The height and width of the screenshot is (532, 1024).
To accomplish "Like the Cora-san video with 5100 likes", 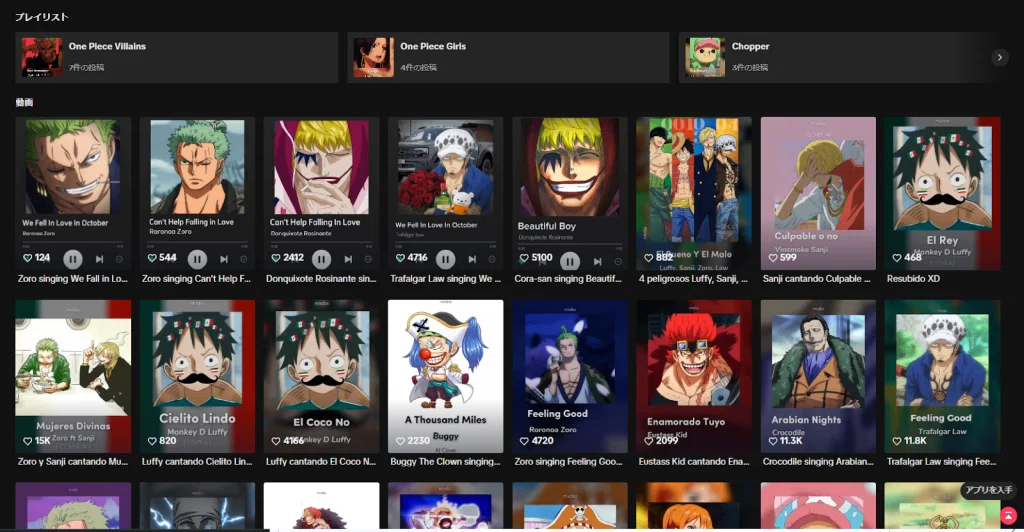I will pos(524,258).
